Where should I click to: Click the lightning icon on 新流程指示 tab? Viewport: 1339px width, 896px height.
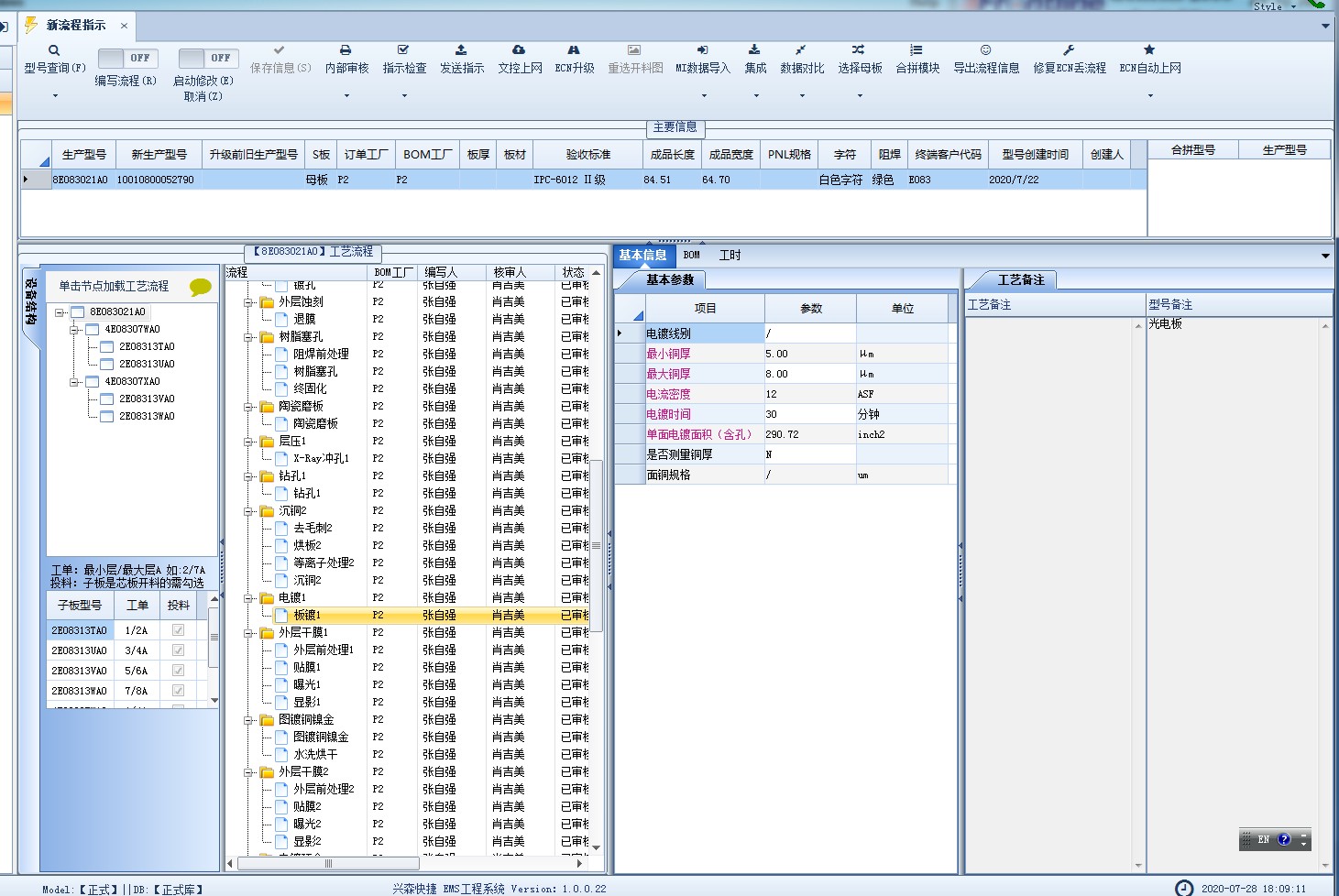(x=31, y=25)
